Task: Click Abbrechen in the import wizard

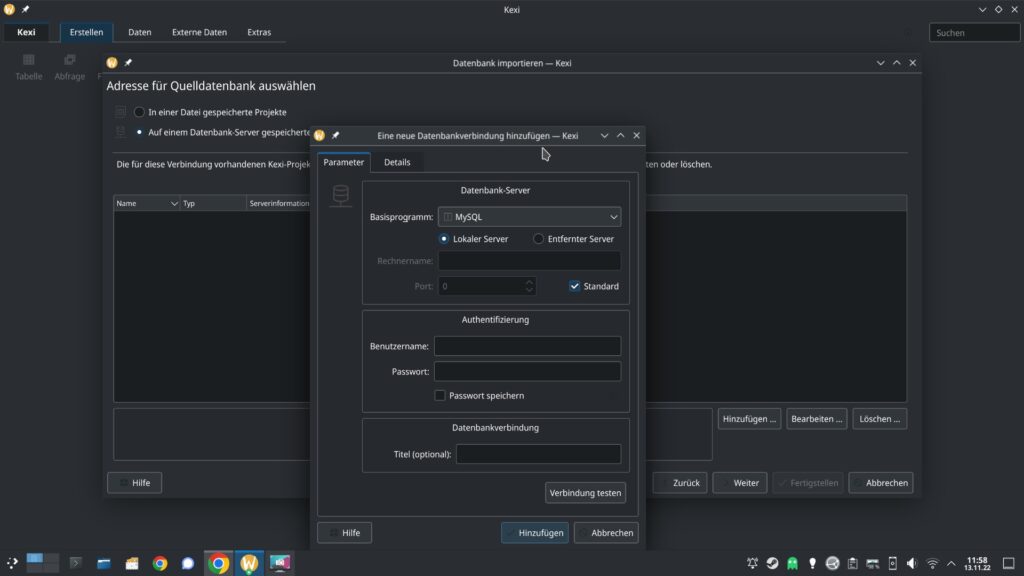Action: 881,483
